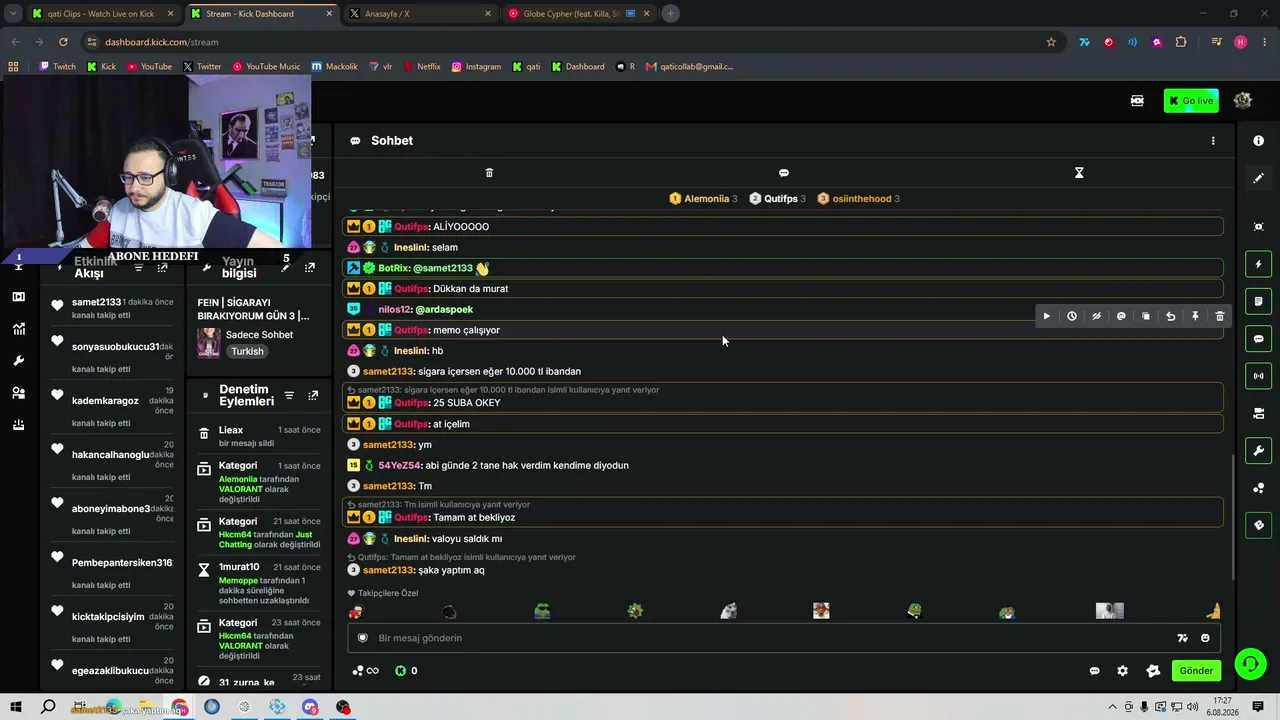
Task: Click the Gönder send button
Action: pos(1196,671)
